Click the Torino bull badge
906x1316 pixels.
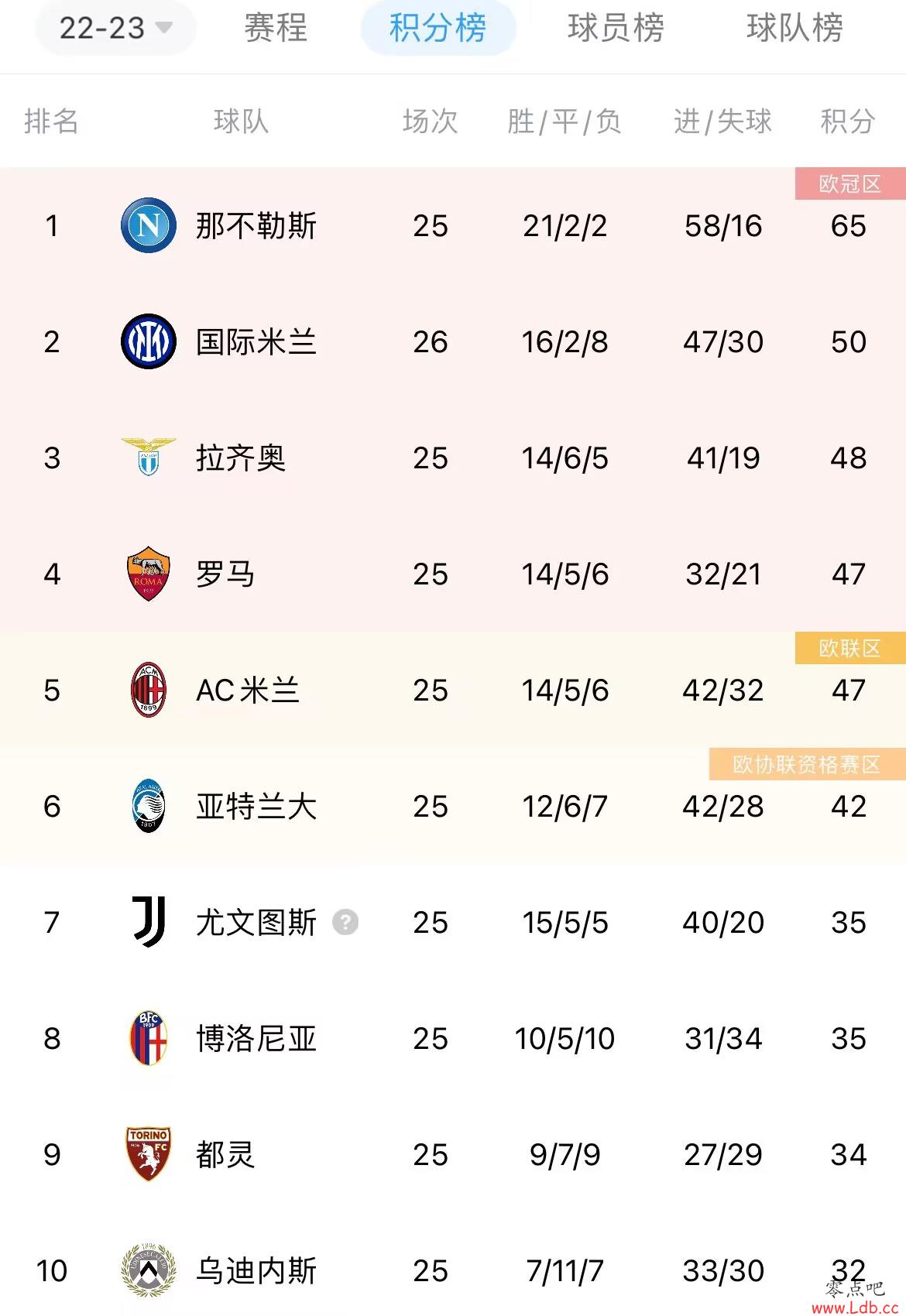(x=149, y=1154)
